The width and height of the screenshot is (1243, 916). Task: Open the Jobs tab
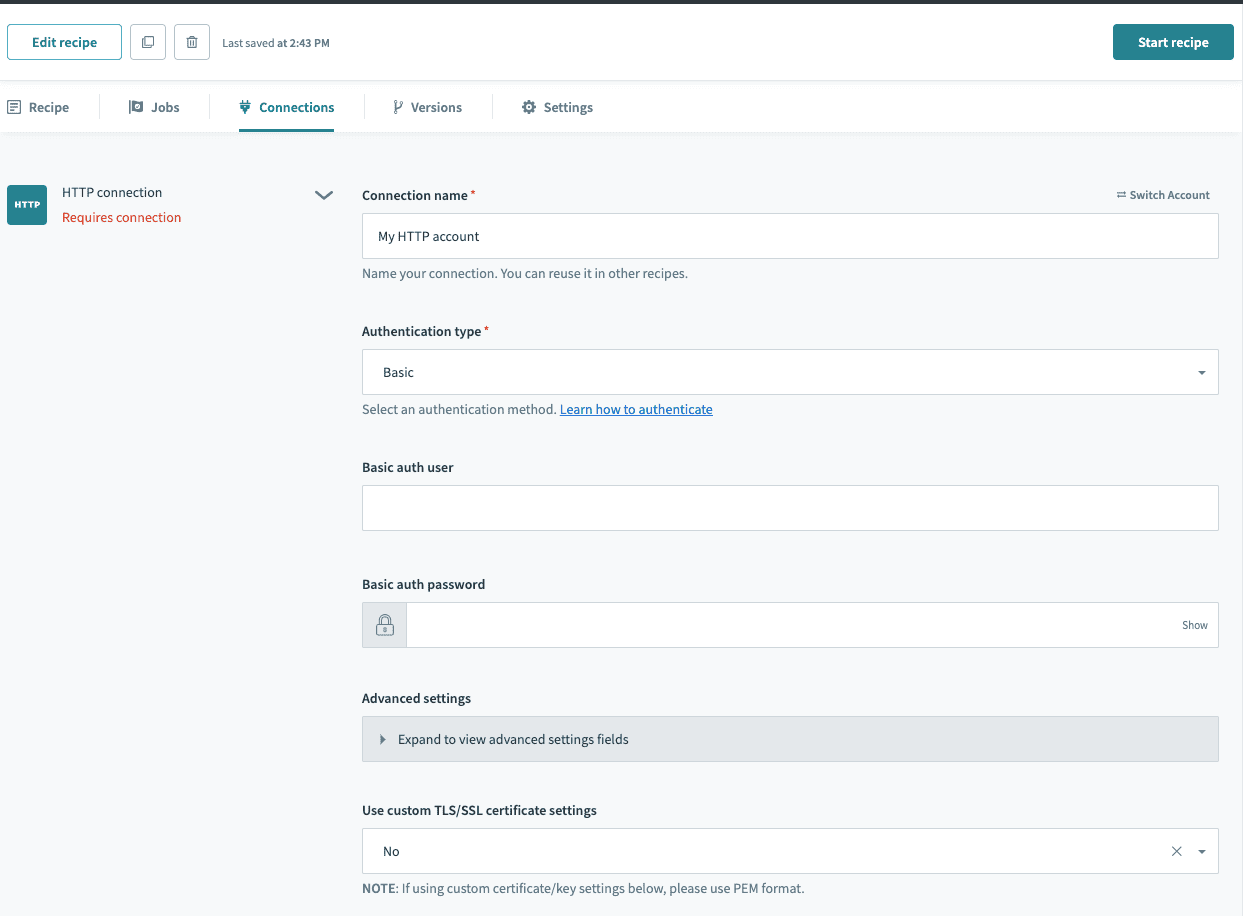(x=155, y=107)
